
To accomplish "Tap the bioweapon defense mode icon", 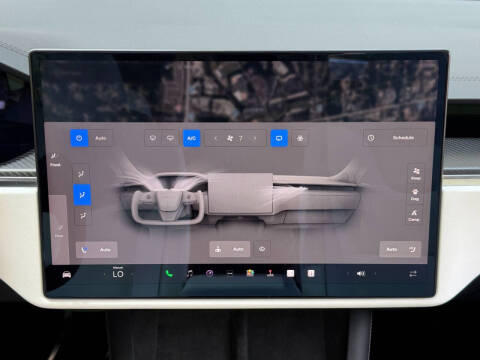I will 300,138.
